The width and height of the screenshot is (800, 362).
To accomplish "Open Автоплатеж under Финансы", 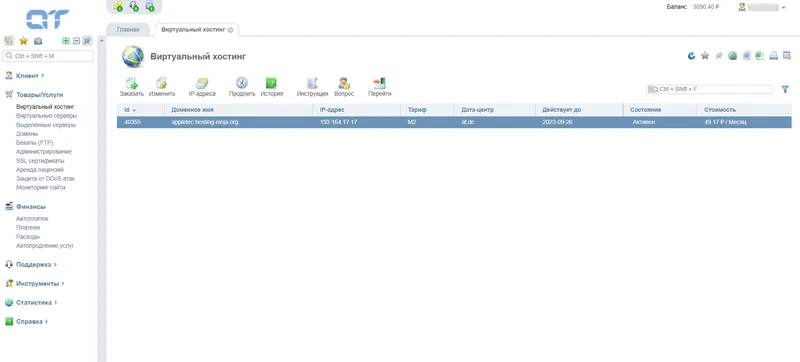I will coord(32,219).
